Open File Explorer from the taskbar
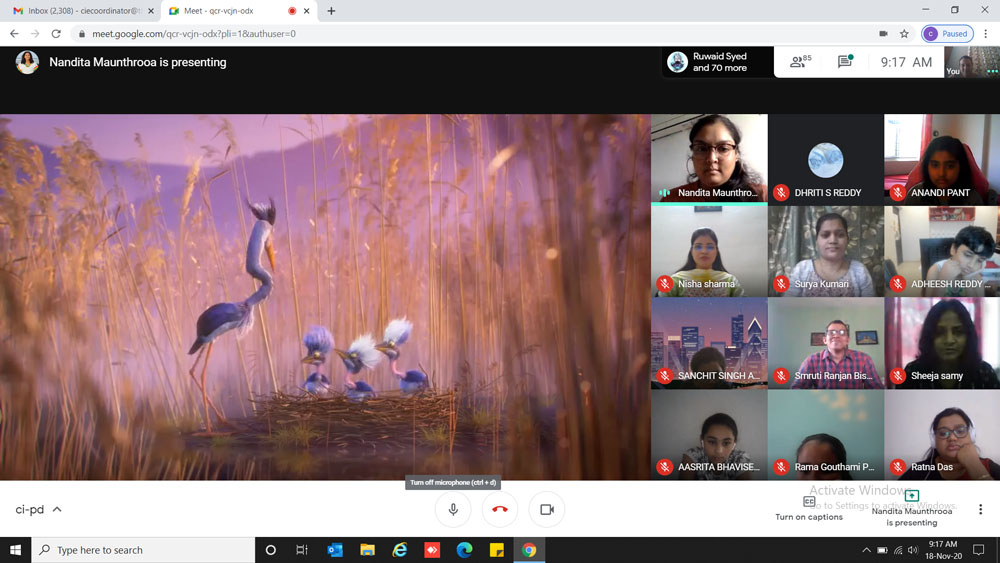 point(367,550)
